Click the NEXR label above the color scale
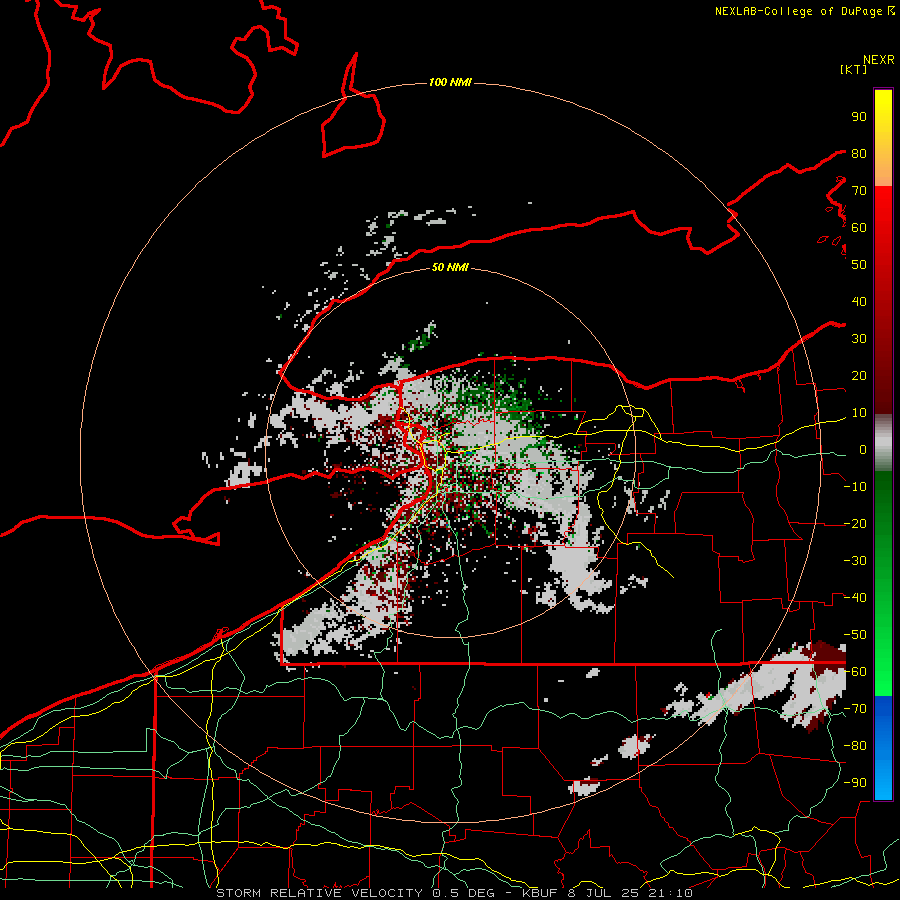This screenshot has height=900, width=900. 879,60
